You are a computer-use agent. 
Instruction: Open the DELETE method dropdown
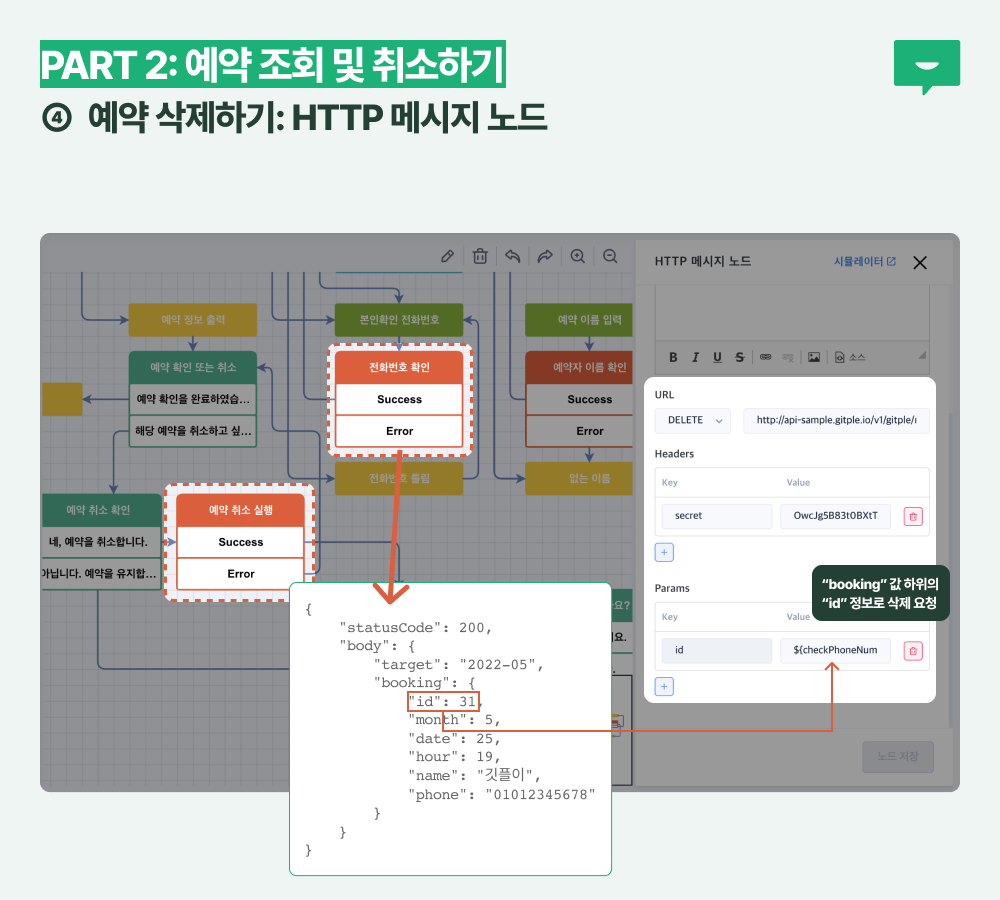click(692, 421)
